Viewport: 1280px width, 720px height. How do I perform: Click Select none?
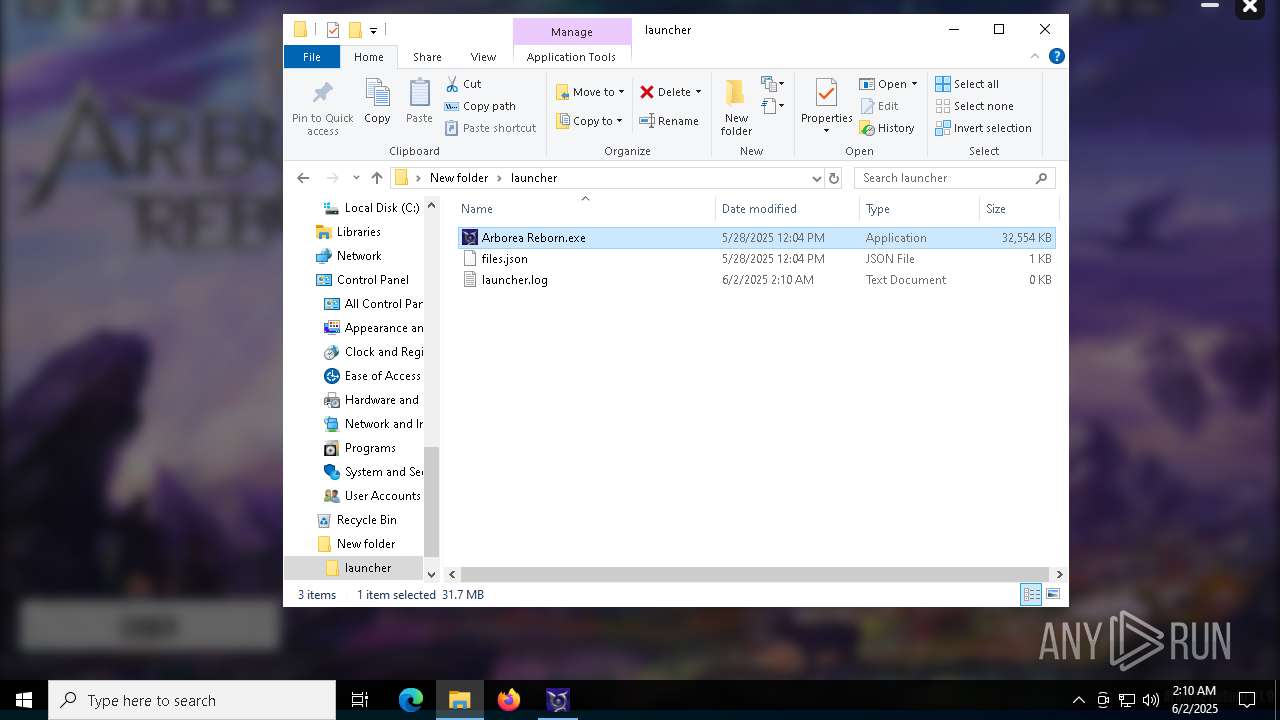974,106
